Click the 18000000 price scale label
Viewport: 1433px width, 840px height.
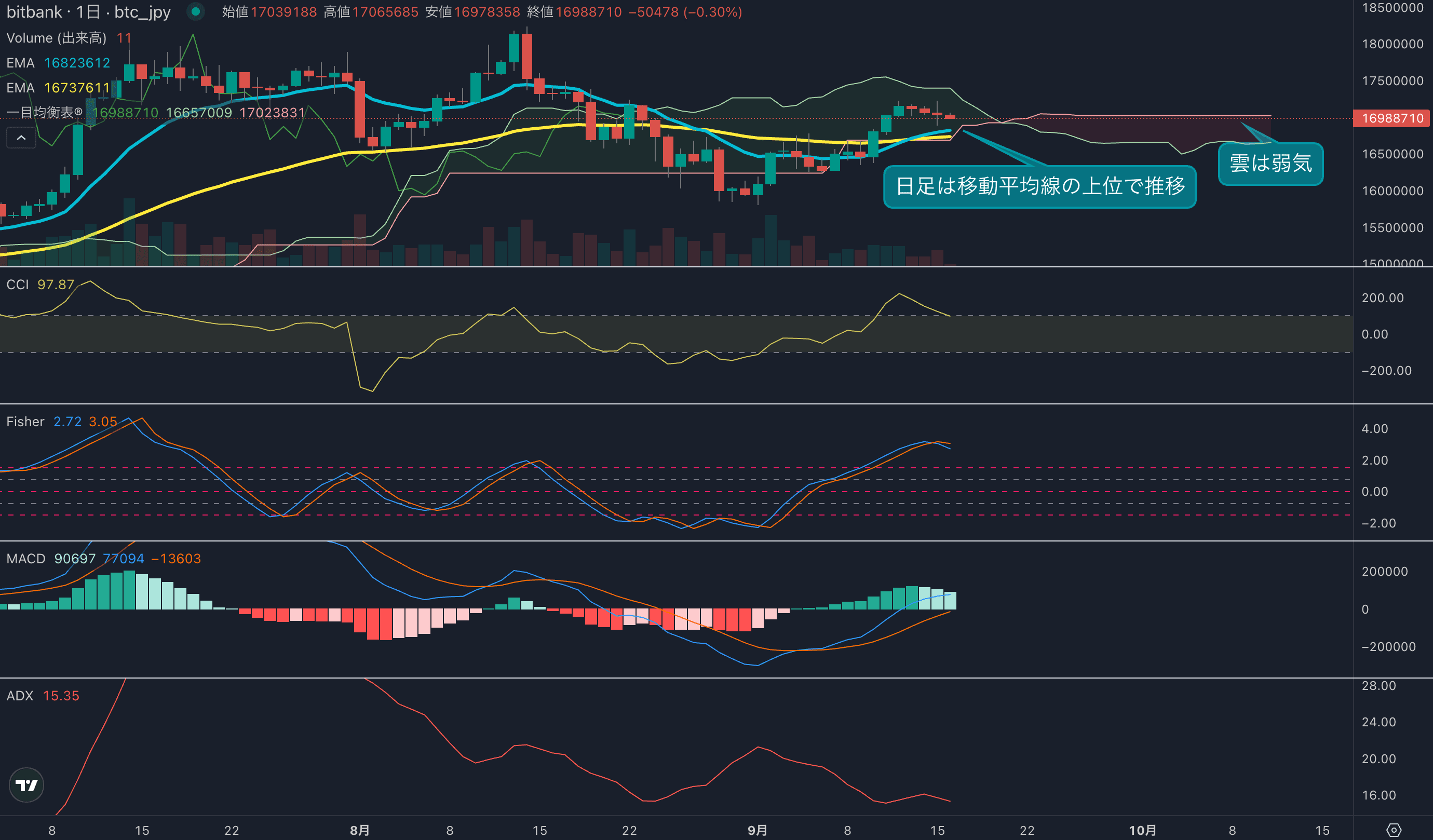pyautogui.click(x=1392, y=44)
